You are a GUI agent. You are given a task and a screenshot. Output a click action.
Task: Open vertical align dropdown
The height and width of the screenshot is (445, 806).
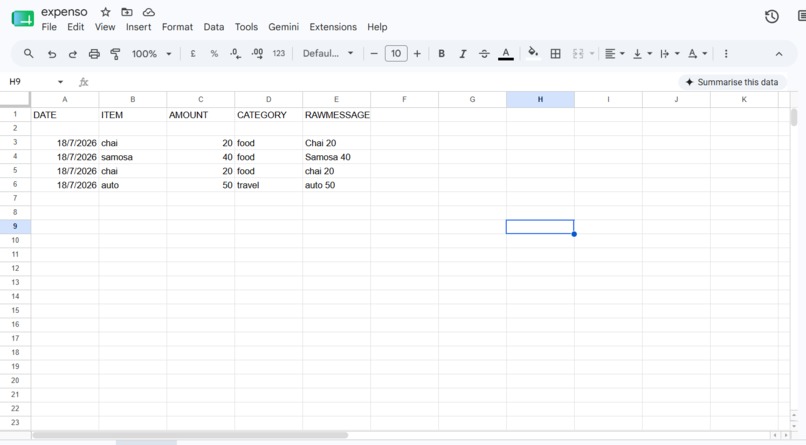(642, 53)
